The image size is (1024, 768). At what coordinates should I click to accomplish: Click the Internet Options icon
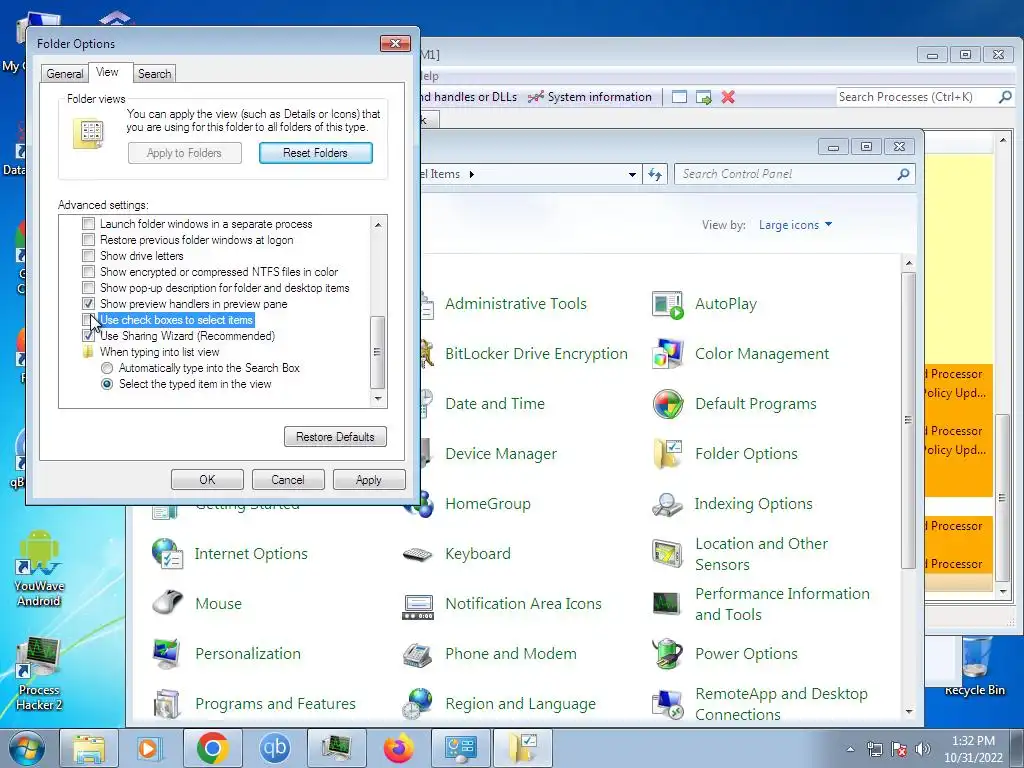[167, 554]
